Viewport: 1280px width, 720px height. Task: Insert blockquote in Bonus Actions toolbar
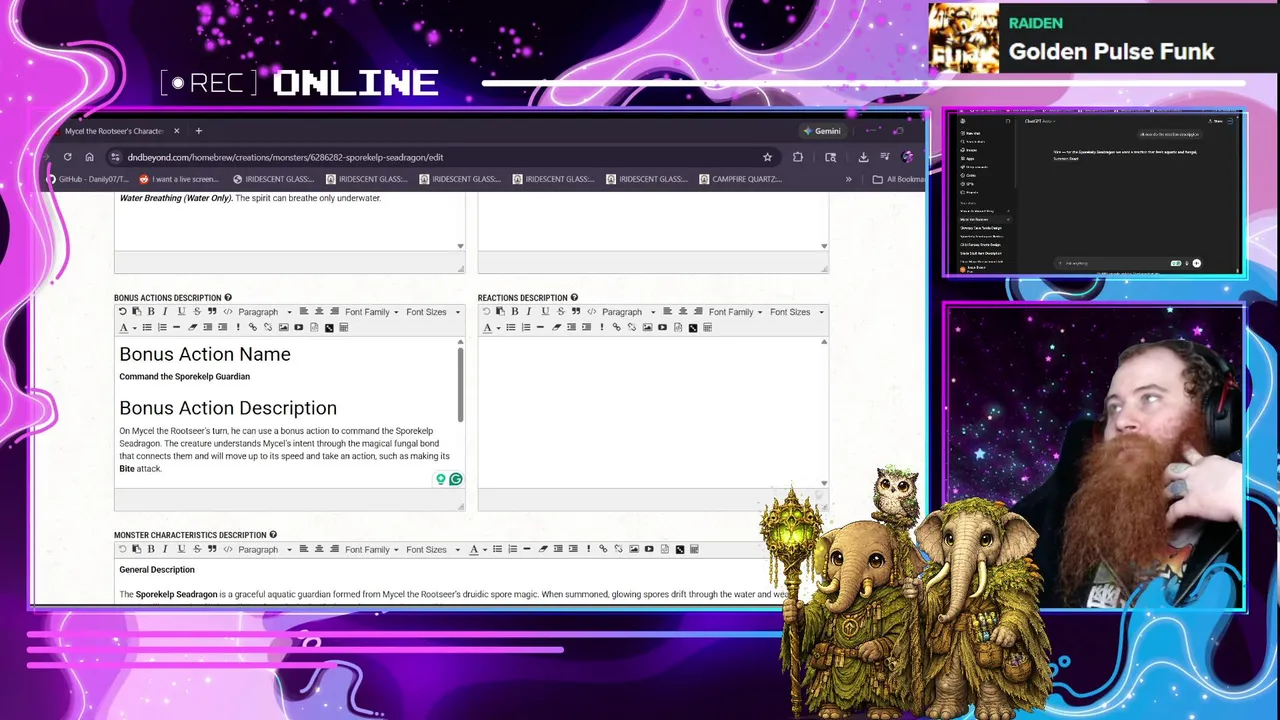tap(212, 312)
